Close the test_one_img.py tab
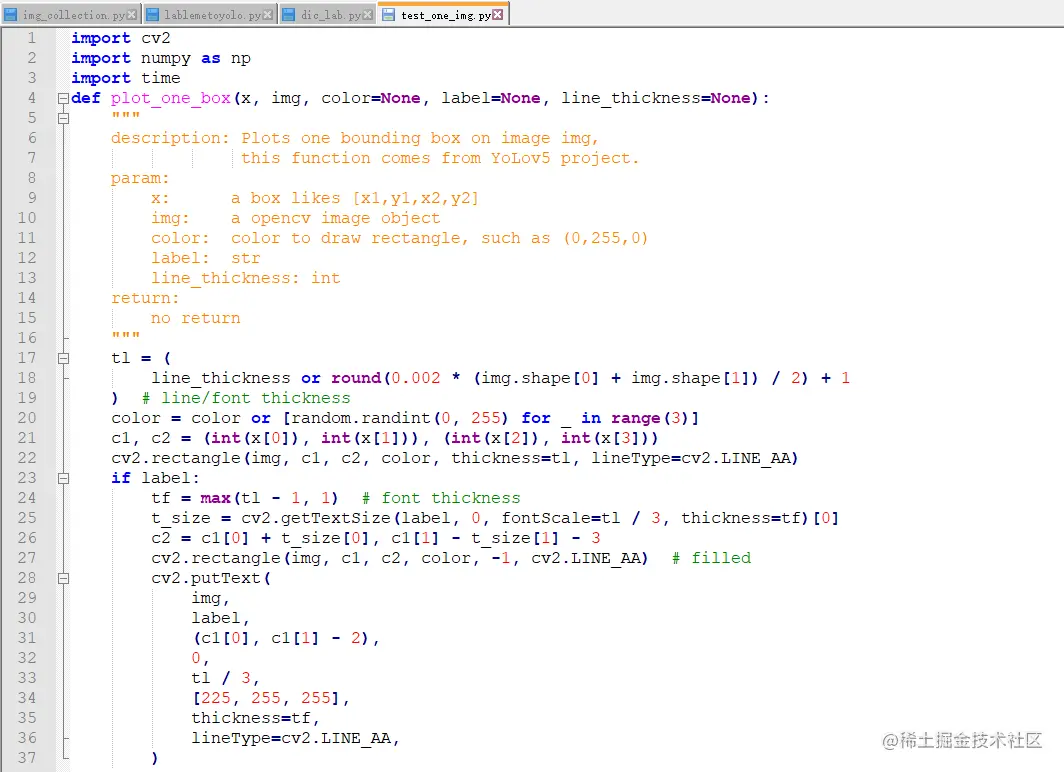Viewport: 1064px width, 772px height. click(x=498, y=14)
